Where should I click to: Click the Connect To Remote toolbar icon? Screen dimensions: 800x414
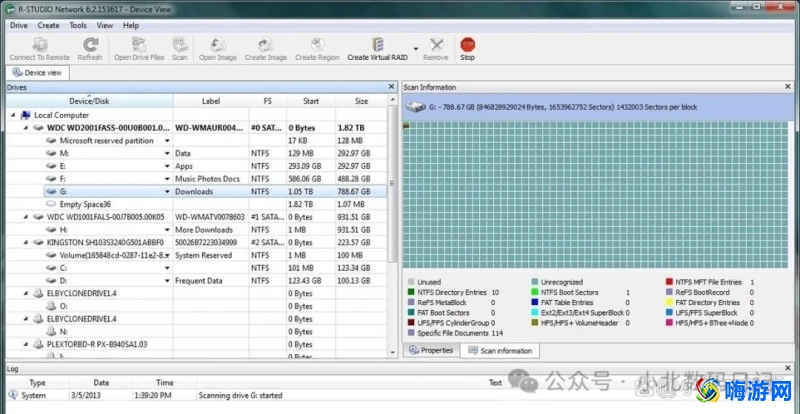40,44
